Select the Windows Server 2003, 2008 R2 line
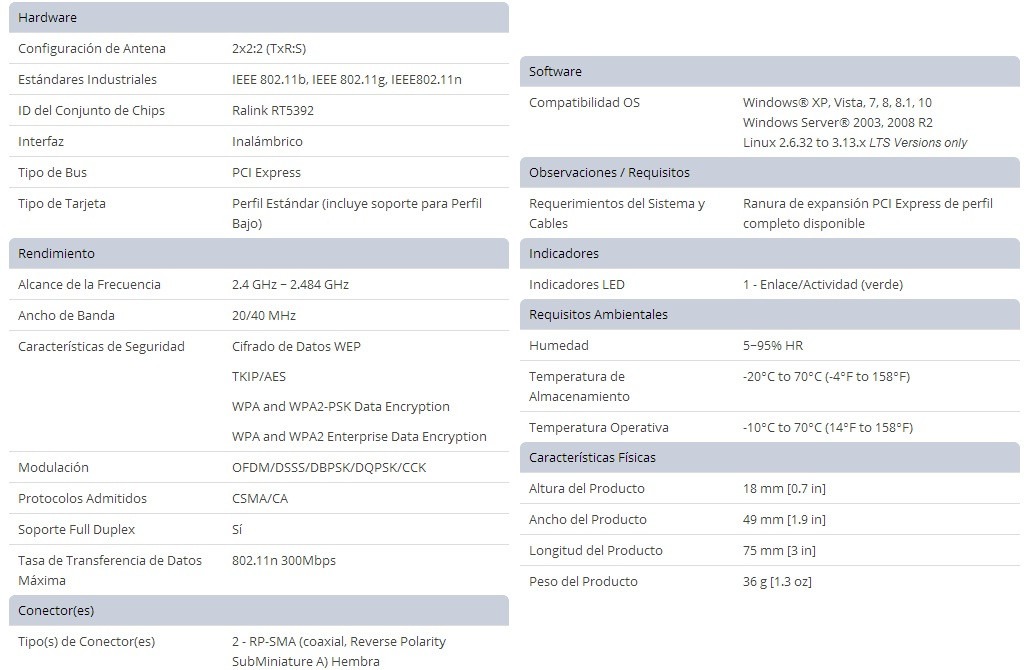 [838, 123]
